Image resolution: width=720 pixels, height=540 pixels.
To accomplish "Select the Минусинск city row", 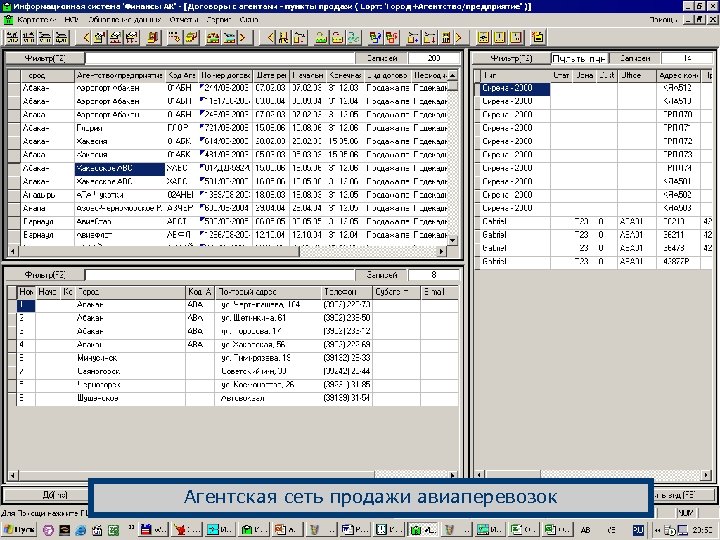I will [130, 358].
